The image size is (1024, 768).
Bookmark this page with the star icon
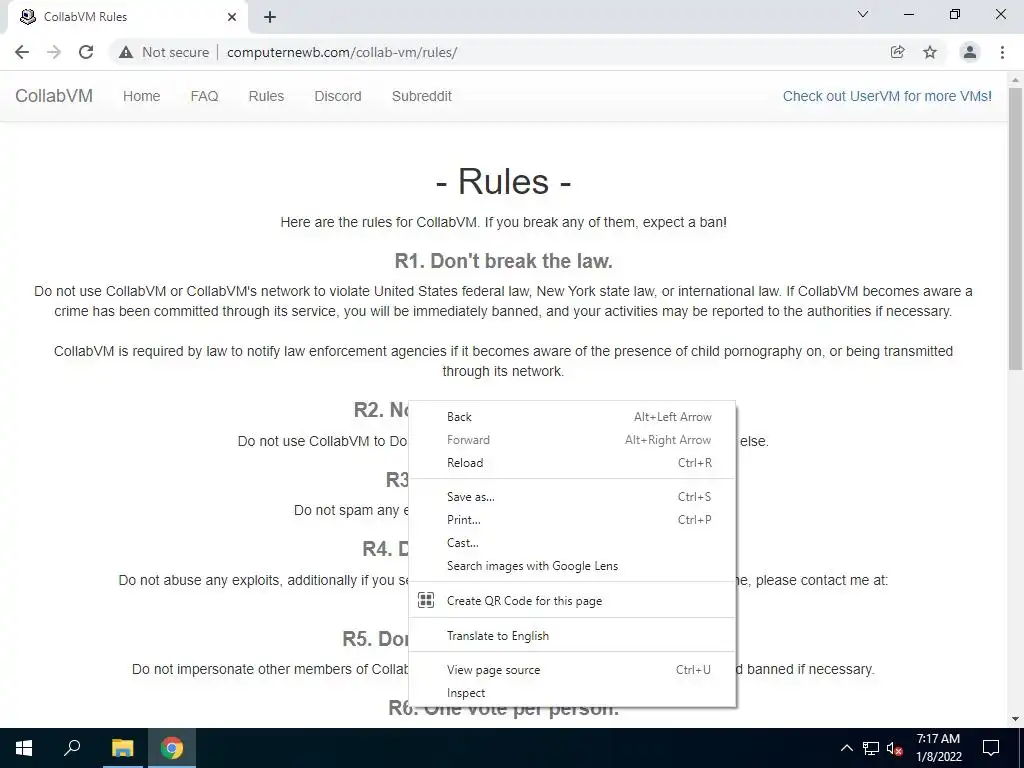(x=930, y=52)
